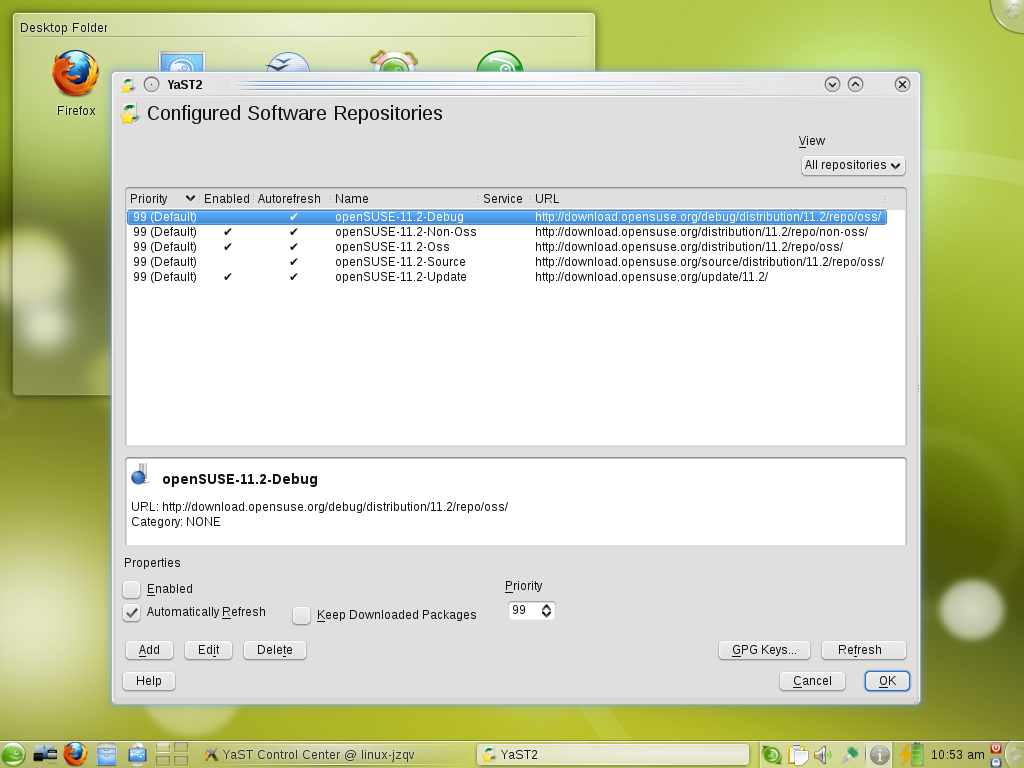Viewport: 1024px width, 768px height.
Task: Select the openSUSE-11.2-Source repository row
Action: point(507,262)
